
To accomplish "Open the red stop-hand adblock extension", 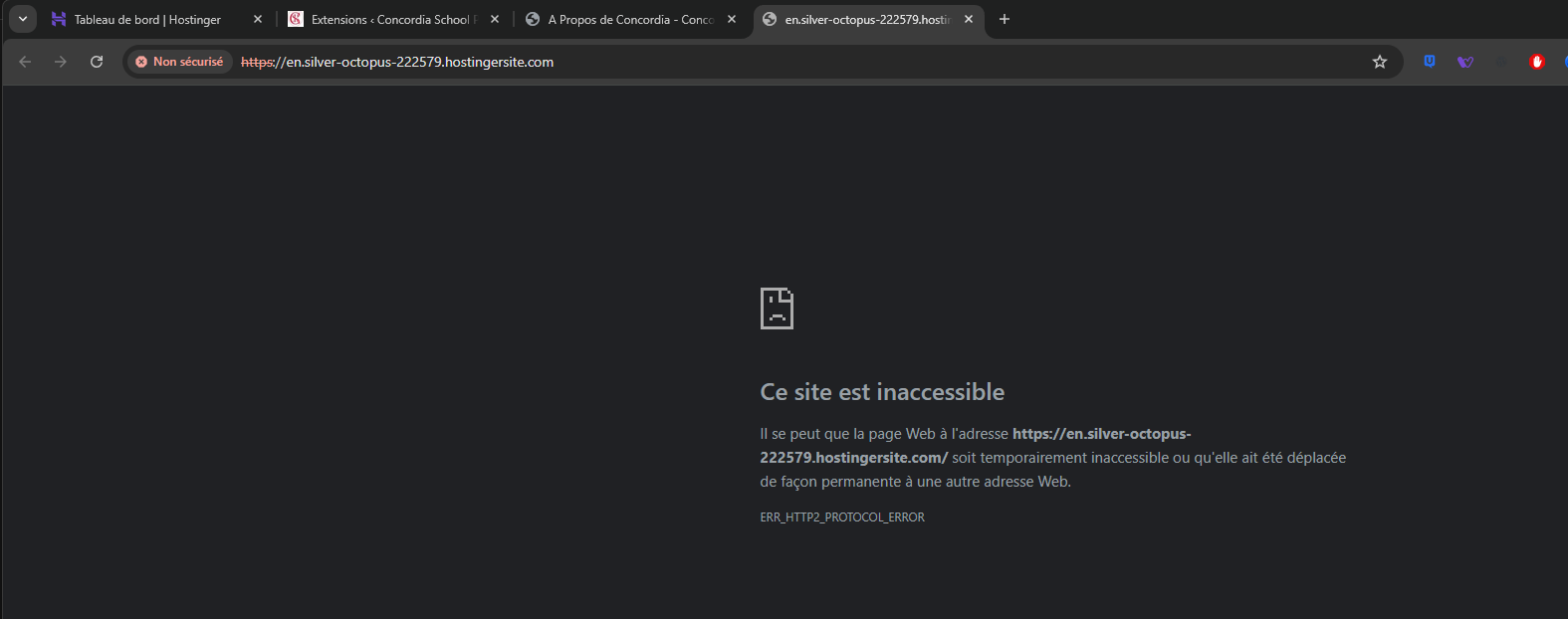I will (x=1537, y=62).
